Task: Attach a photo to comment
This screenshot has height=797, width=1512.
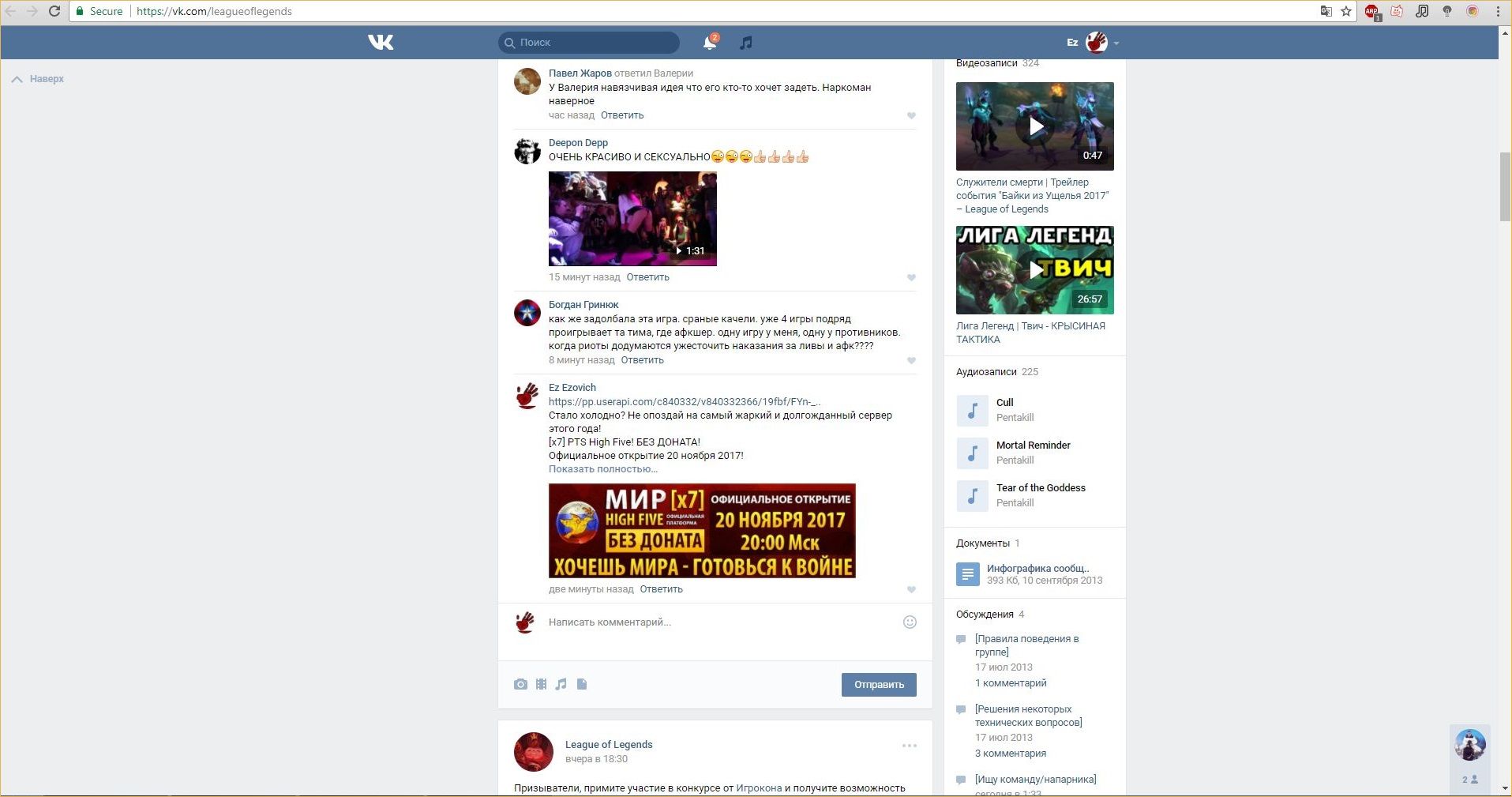Action: point(520,684)
